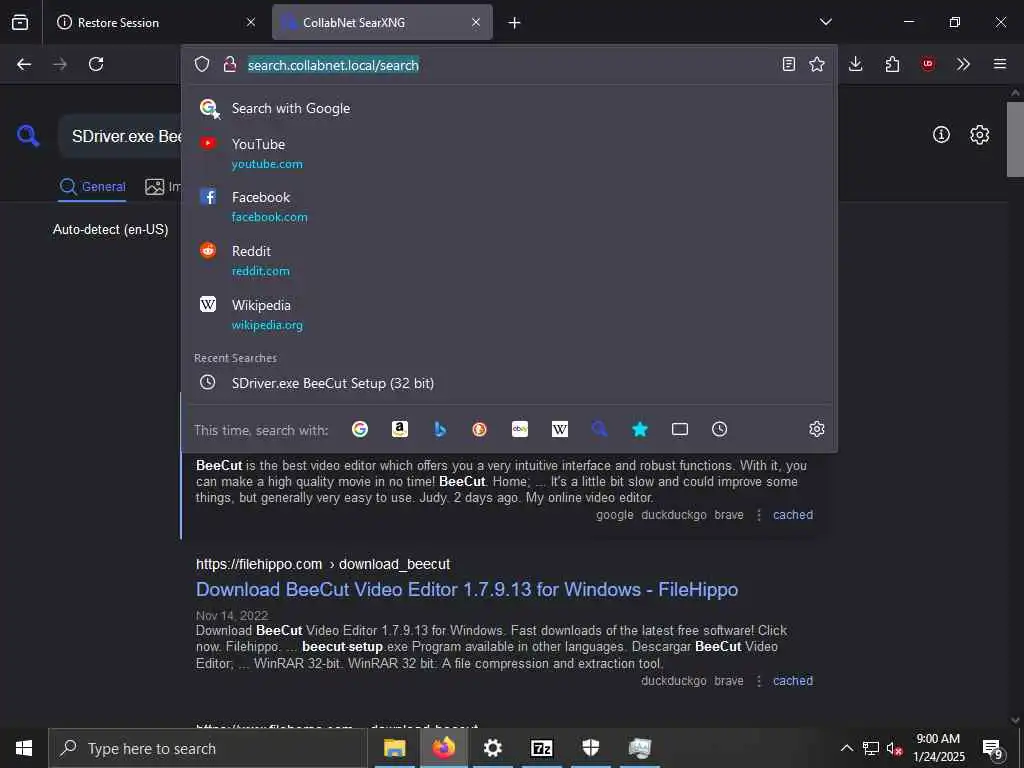Search in Bookmarks star icon
Image resolution: width=1024 pixels, height=768 pixels.
point(640,429)
